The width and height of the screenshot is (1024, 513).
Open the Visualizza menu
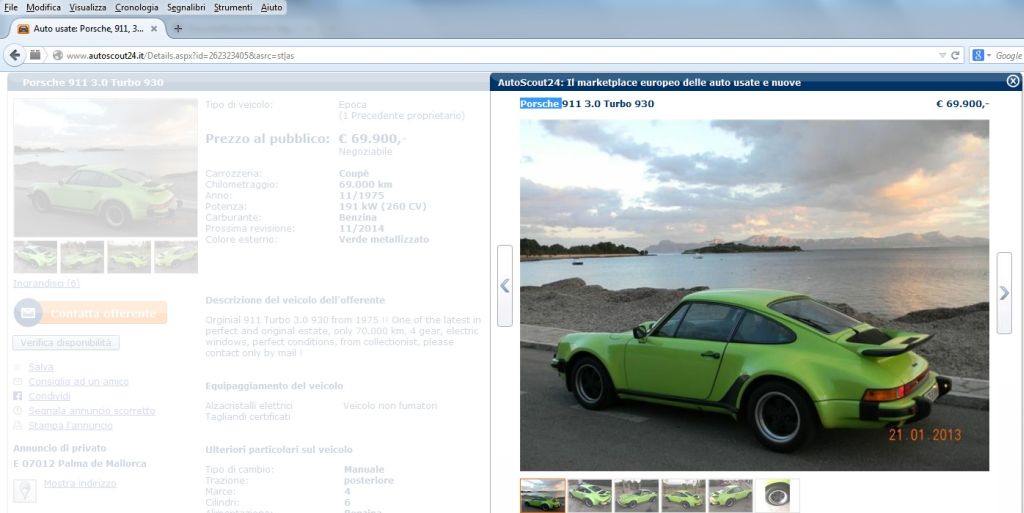point(88,8)
